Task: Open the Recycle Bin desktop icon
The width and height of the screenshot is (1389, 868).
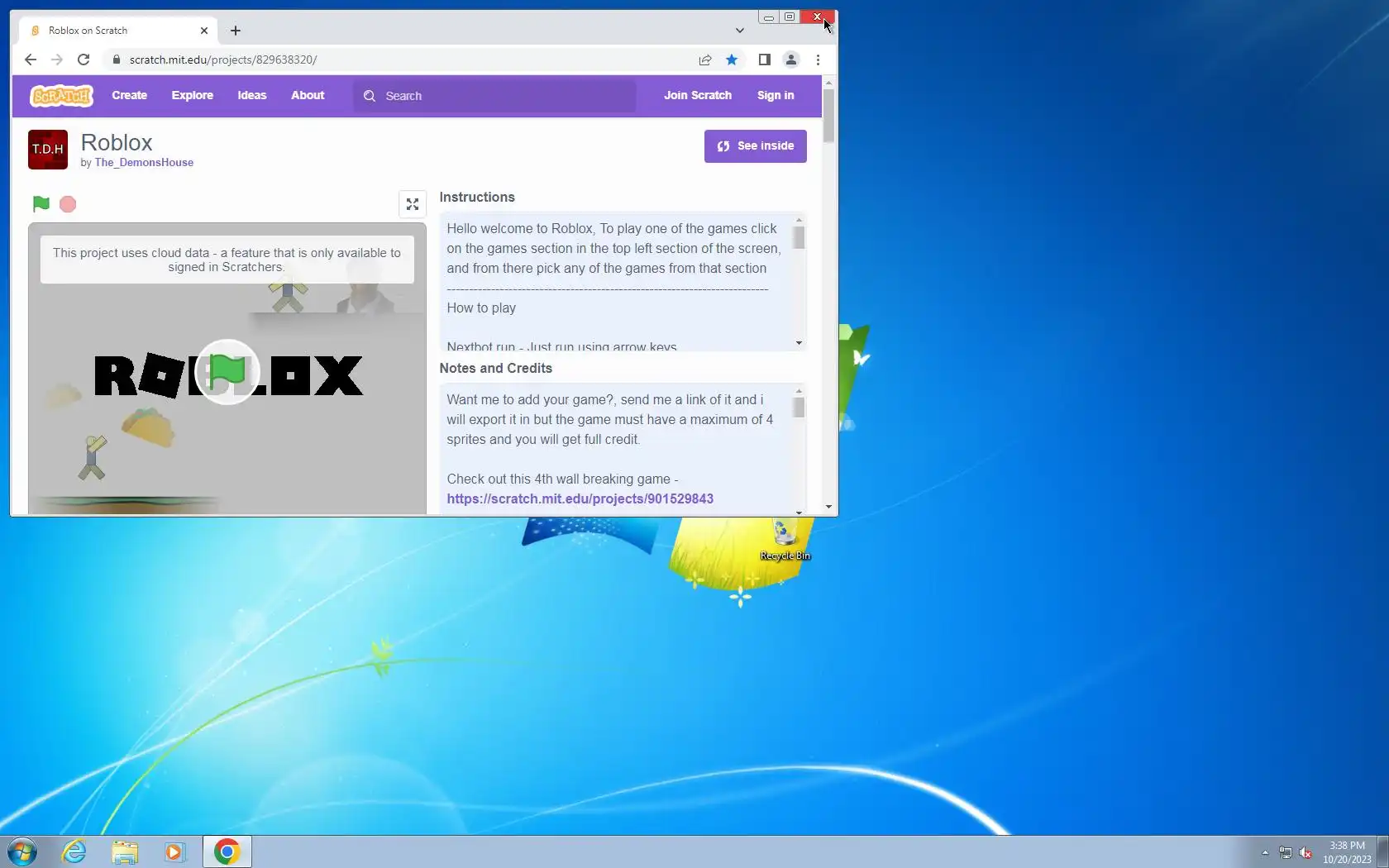Action: tap(785, 539)
